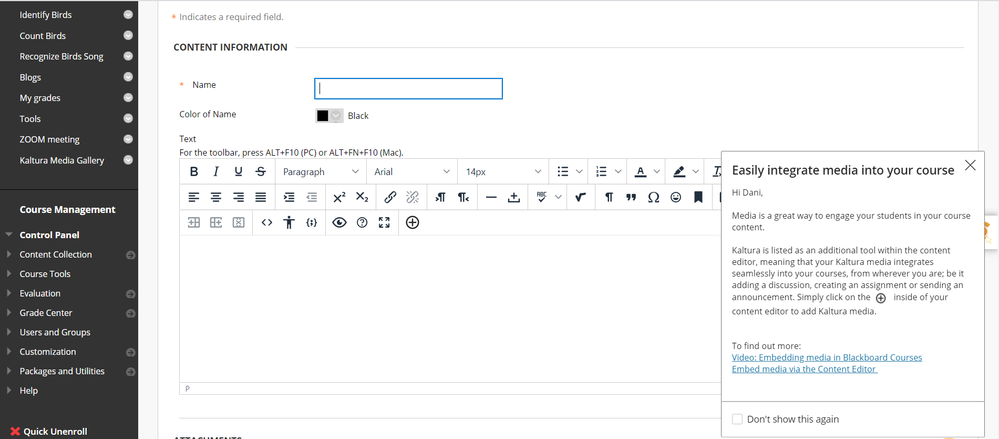The image size is (999, 439).
Task: Increase indent of paragraph
Action: pos(289,198)
